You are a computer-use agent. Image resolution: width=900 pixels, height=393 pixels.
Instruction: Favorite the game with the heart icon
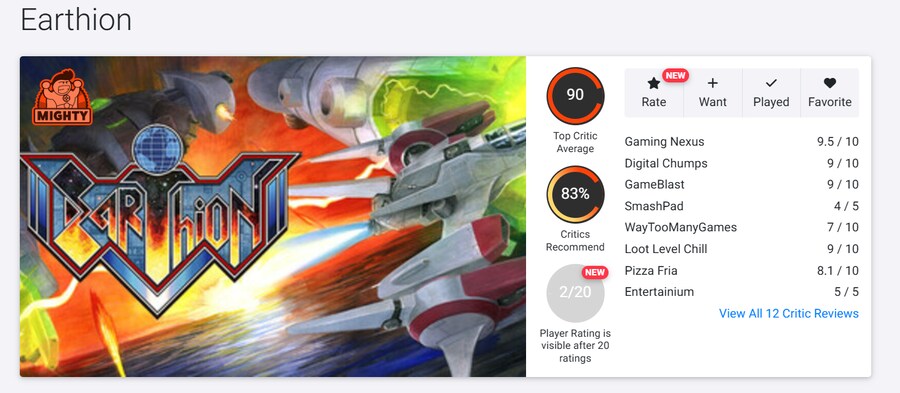click(x=829, y=83)
